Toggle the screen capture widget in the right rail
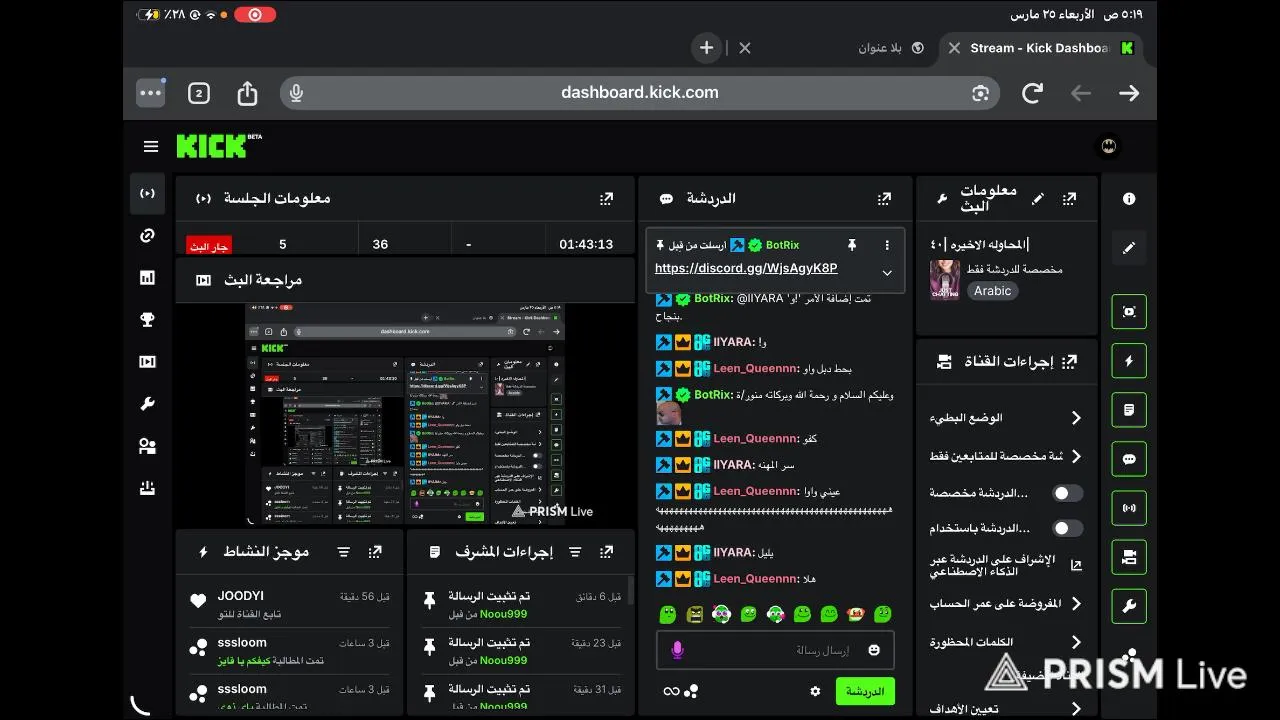This screenshot has height=720, width=1280. [x=1129, y=312]
